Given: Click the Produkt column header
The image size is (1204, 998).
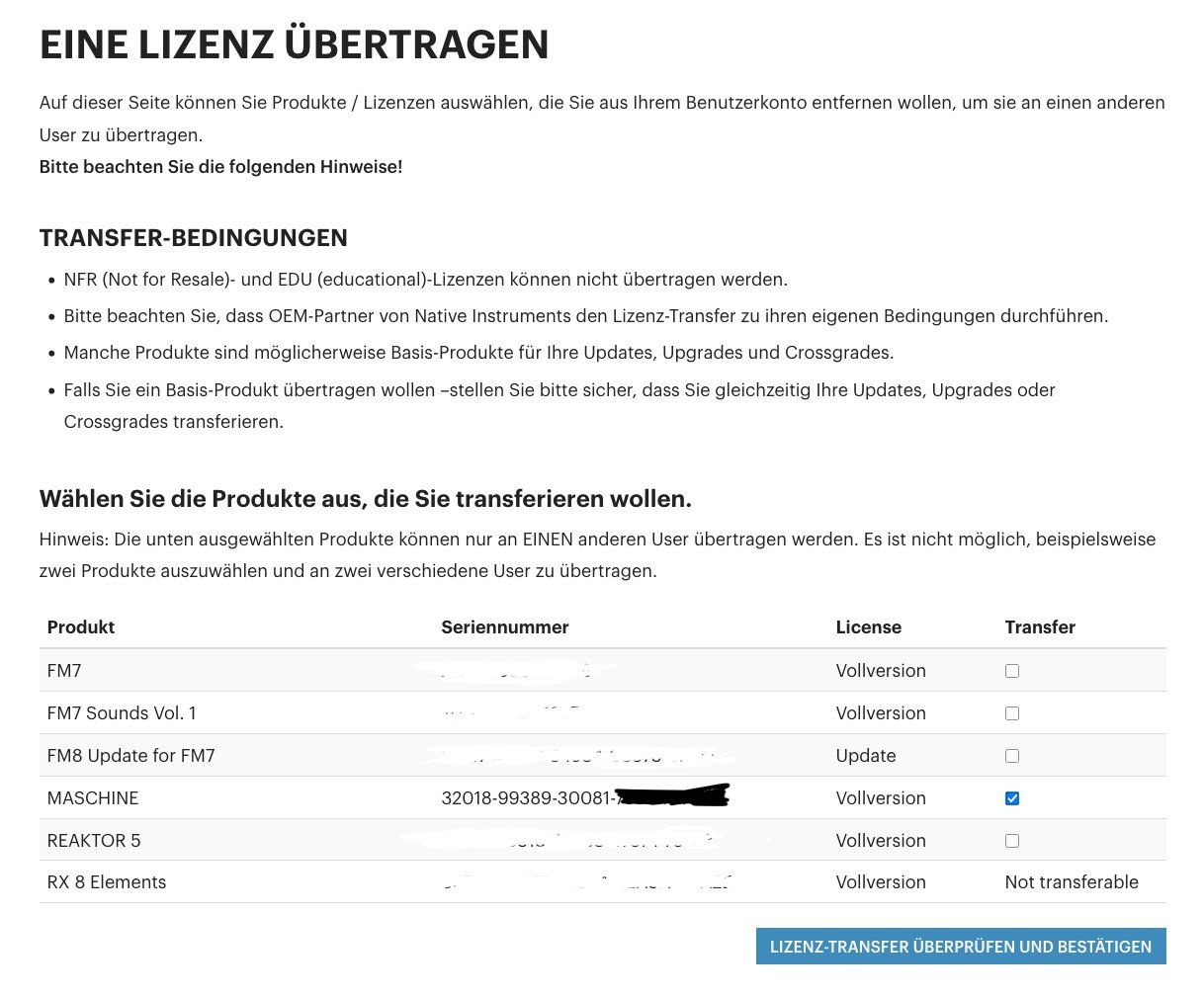Looking at the screenshot, I should [81, 627].
